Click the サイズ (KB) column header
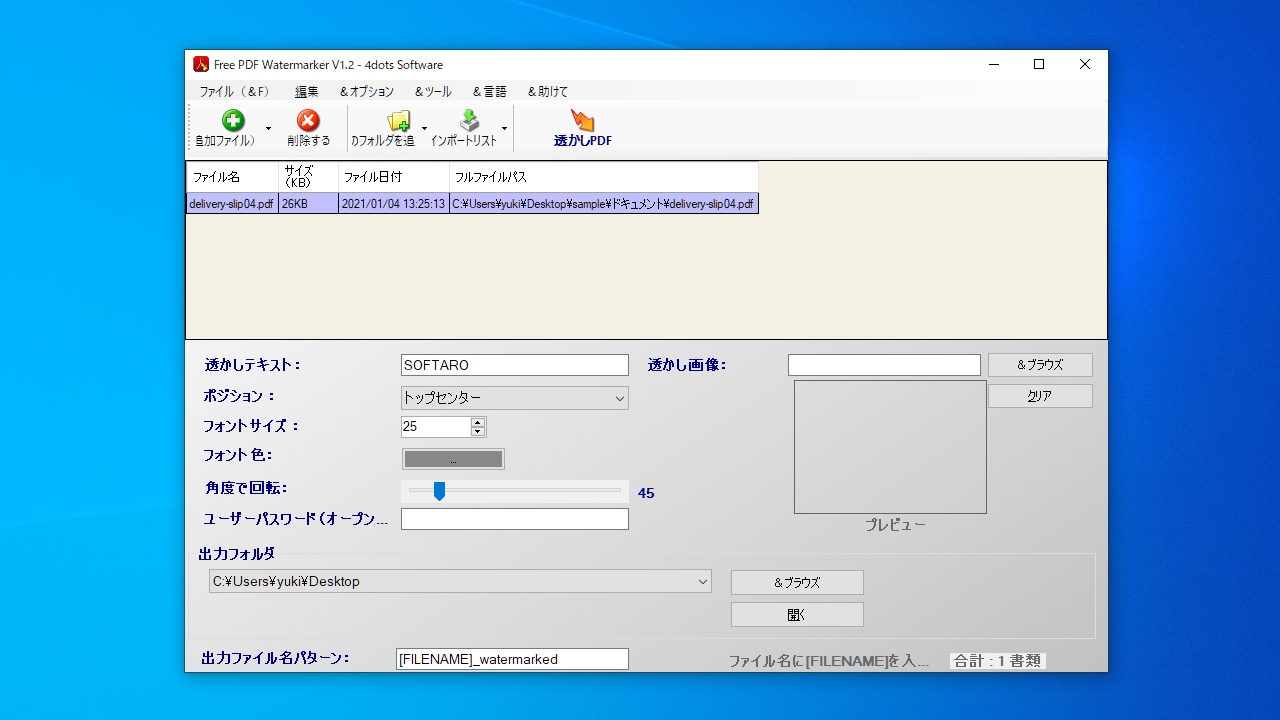Image resolution: width=1280 pixels, height=720 pixels. [x=309, y=177]
